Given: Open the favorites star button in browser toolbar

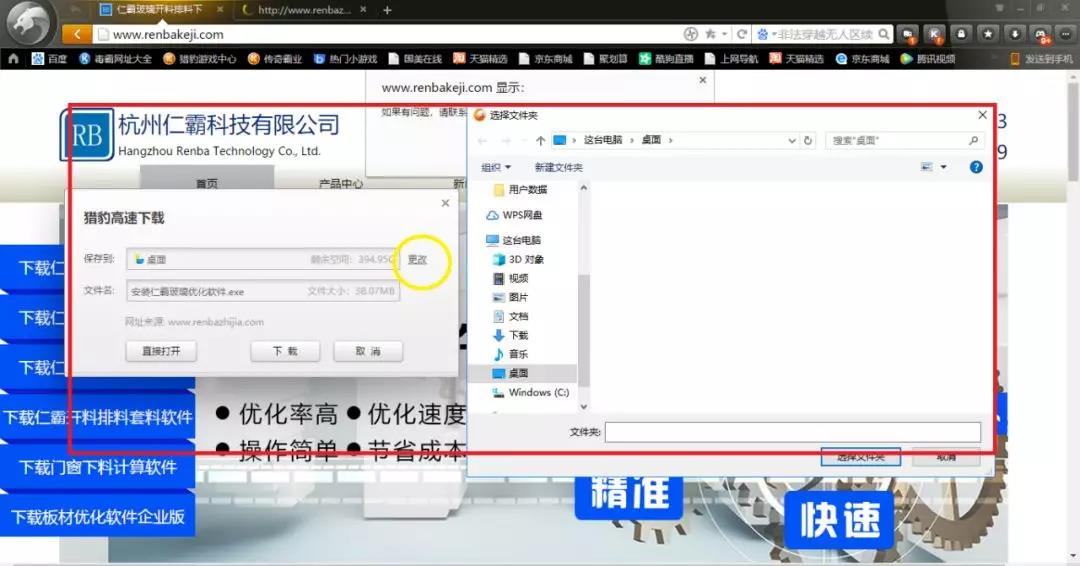Looking at the screenshot, I should point(988,34).
